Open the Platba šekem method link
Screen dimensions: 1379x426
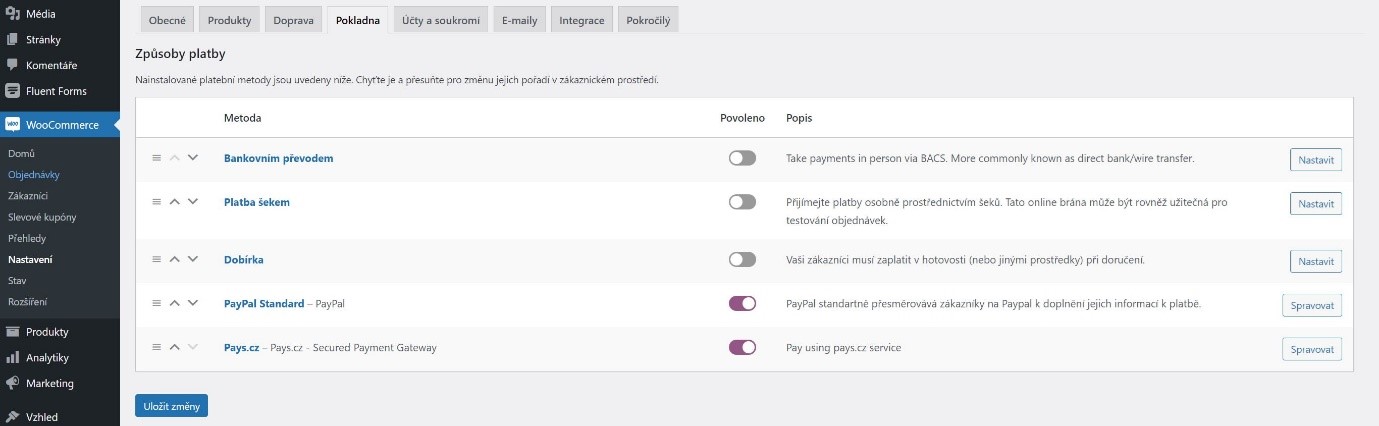[256, 202]
